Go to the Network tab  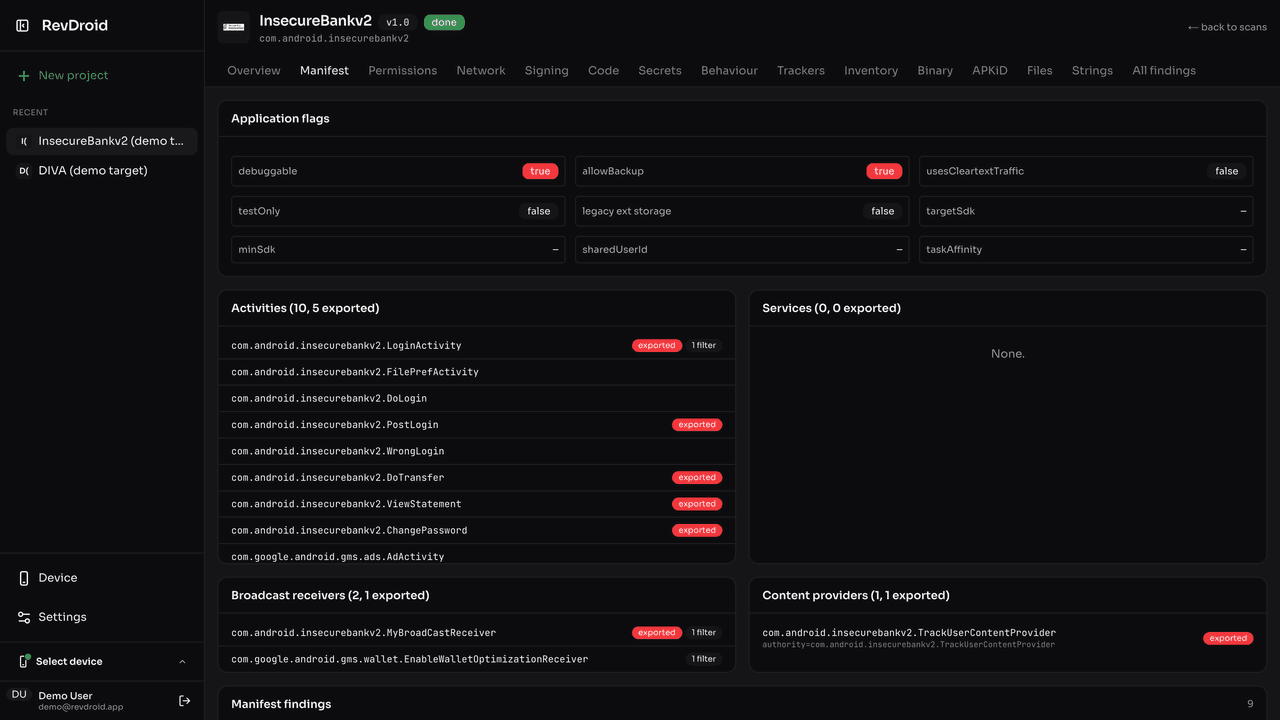pos(481,71)
